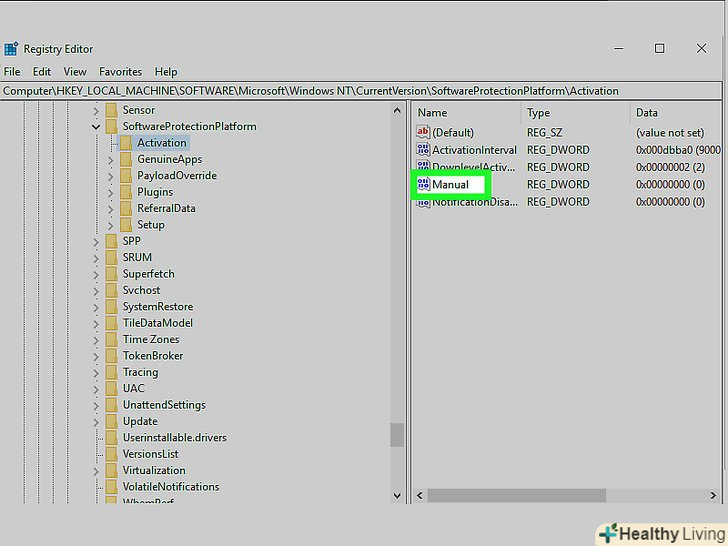Click the Registry Editor app icon in title bar
The height and width of the screenshot is (546, 728).
click(x=11, y=49)
